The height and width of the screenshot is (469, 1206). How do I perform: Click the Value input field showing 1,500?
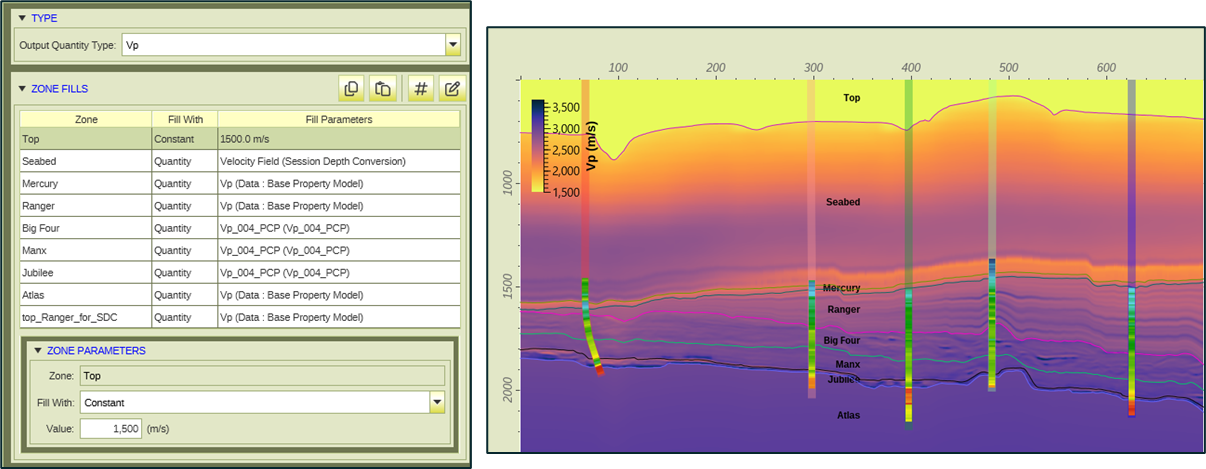pyautogui.click(x=112, y=428)
